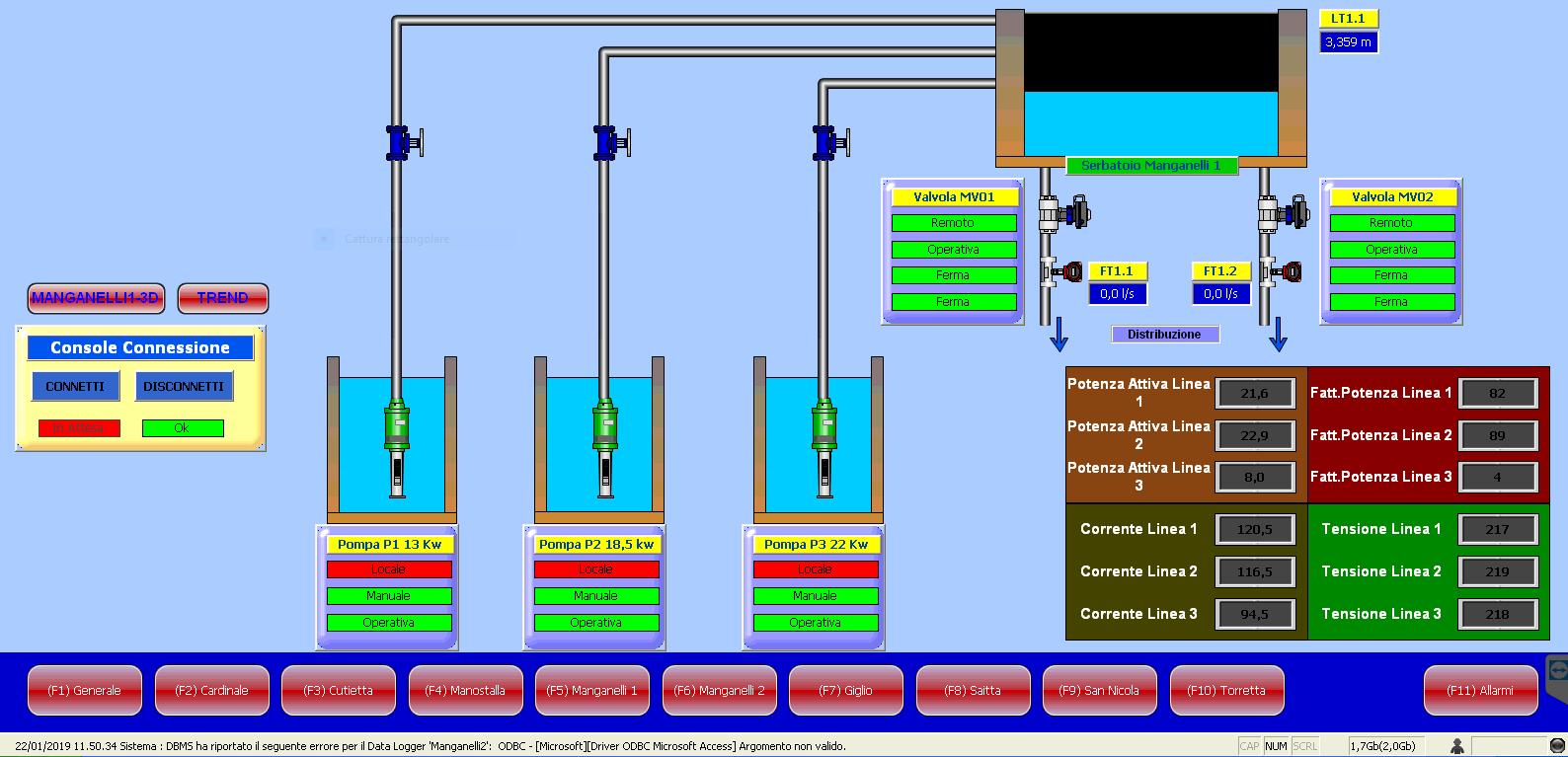Click the LT1.1 level label
This screenshot has width=1568, height=757.
pyautogui.click(x=1349, y=19)
